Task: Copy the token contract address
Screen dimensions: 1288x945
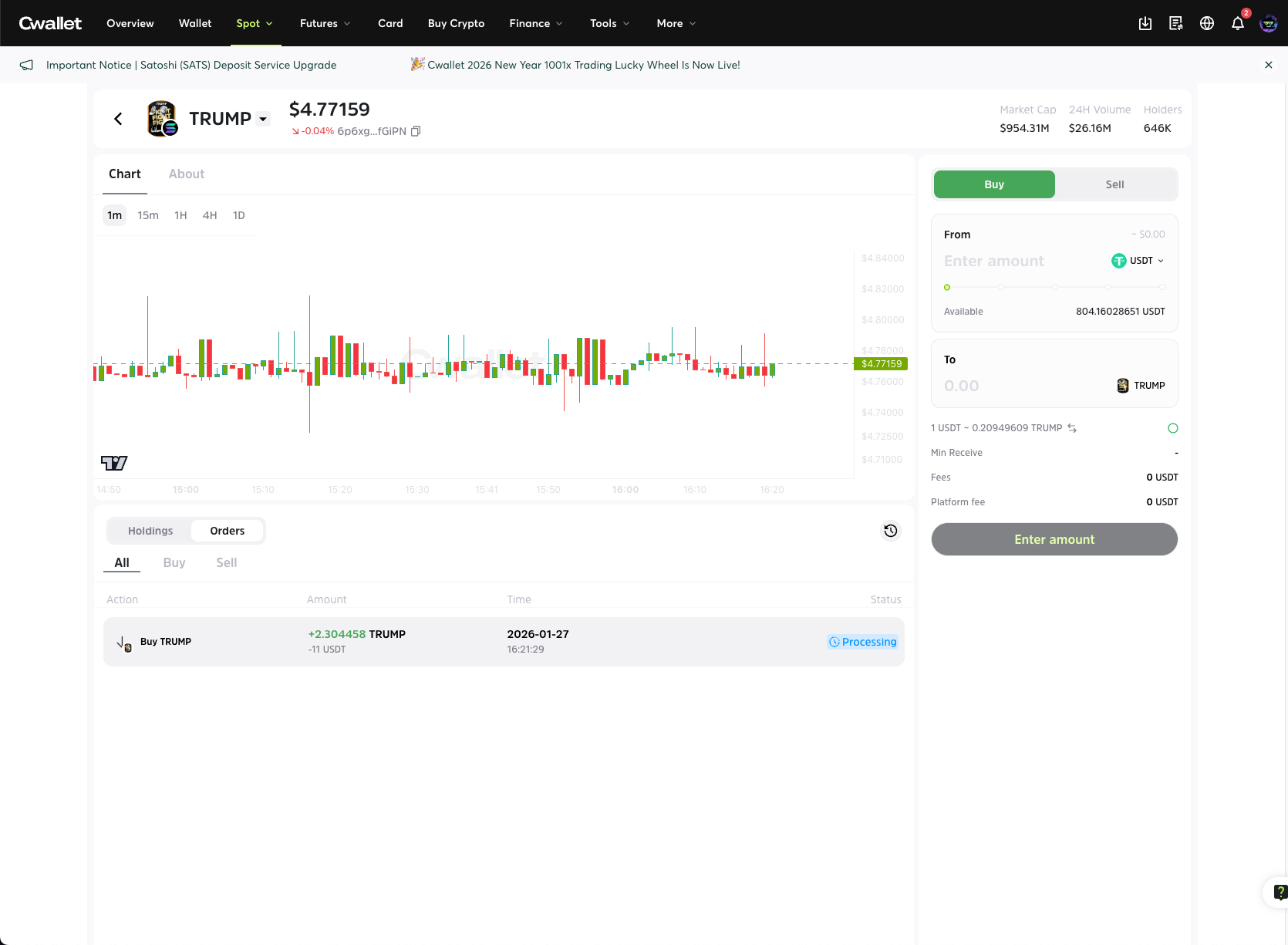Action: click(x=416, y=131)
